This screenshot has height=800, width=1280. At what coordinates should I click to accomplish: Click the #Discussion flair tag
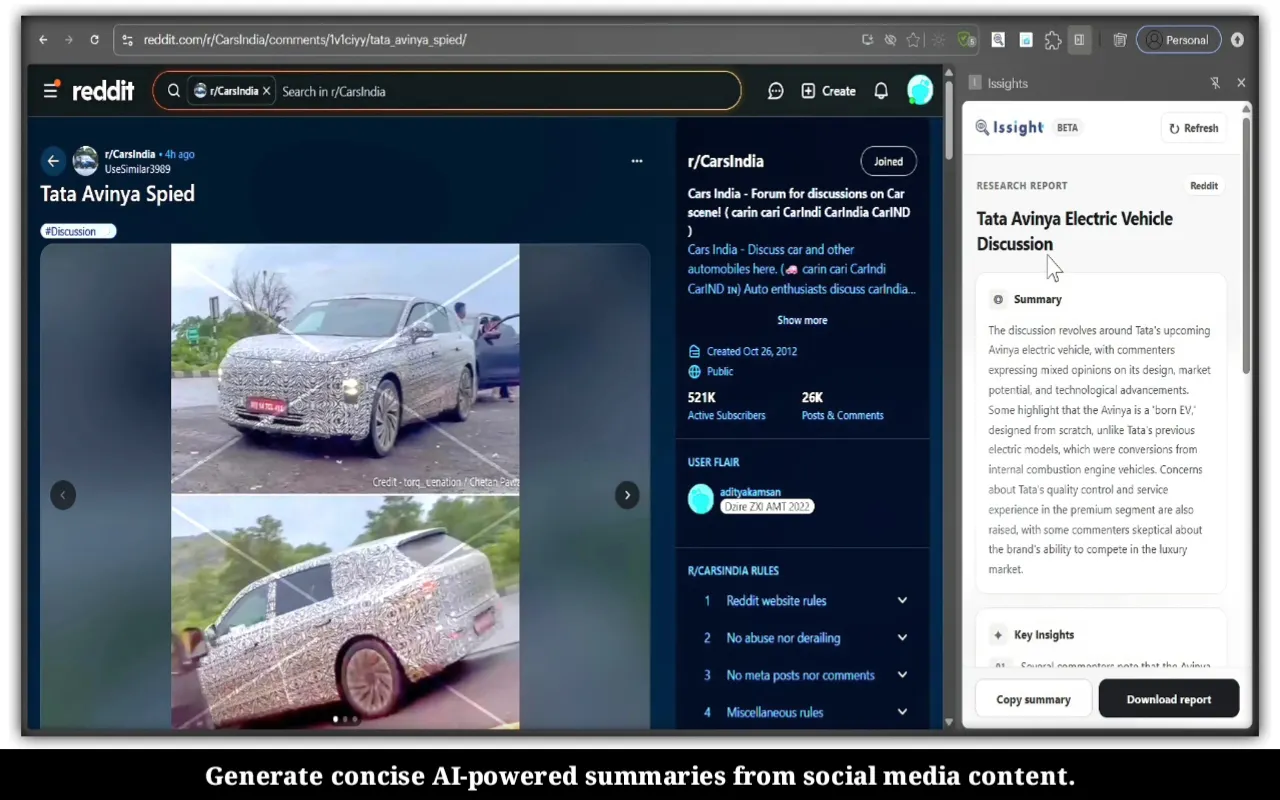tap(78, 231)
